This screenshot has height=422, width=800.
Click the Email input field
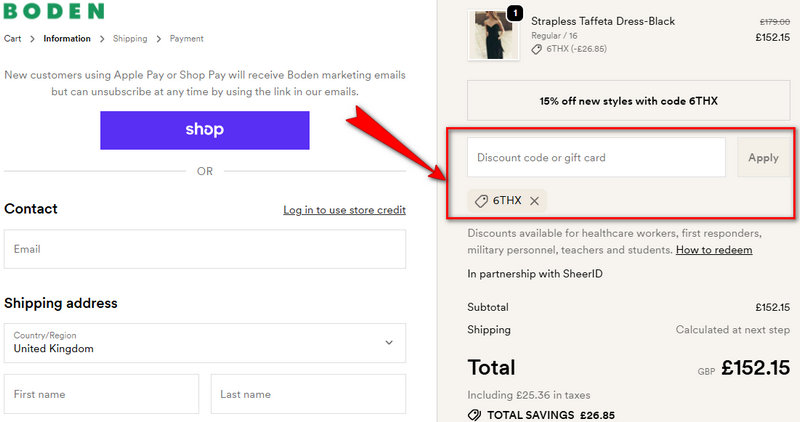[x=204, y=249]
